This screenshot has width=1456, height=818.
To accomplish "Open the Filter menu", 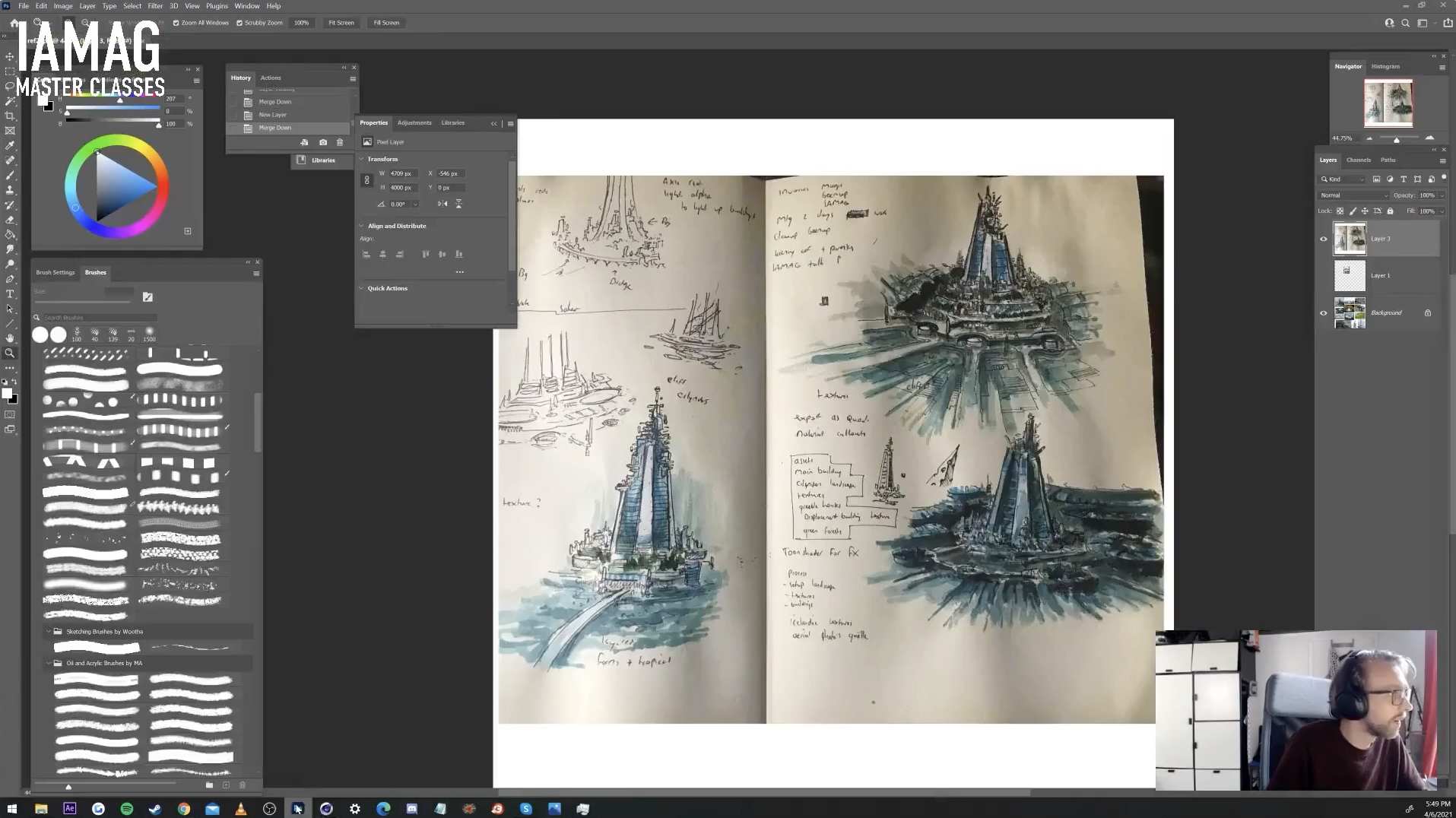I will click(x=155, y=5).
